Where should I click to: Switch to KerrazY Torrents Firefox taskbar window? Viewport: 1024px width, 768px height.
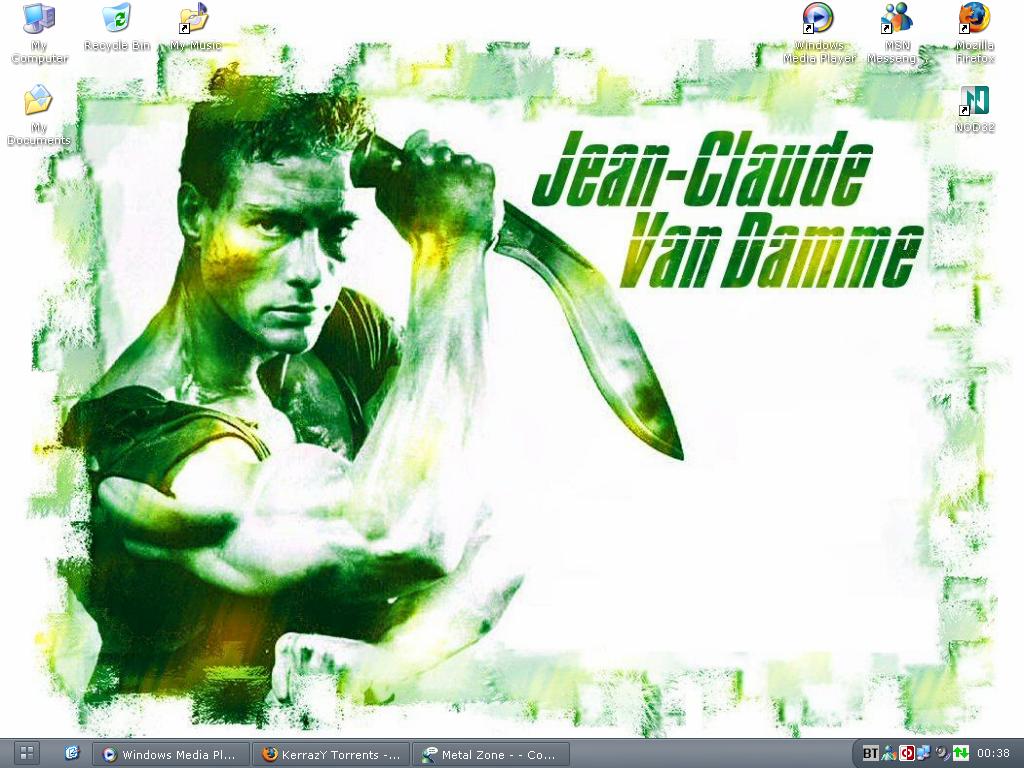pos(331,754)
